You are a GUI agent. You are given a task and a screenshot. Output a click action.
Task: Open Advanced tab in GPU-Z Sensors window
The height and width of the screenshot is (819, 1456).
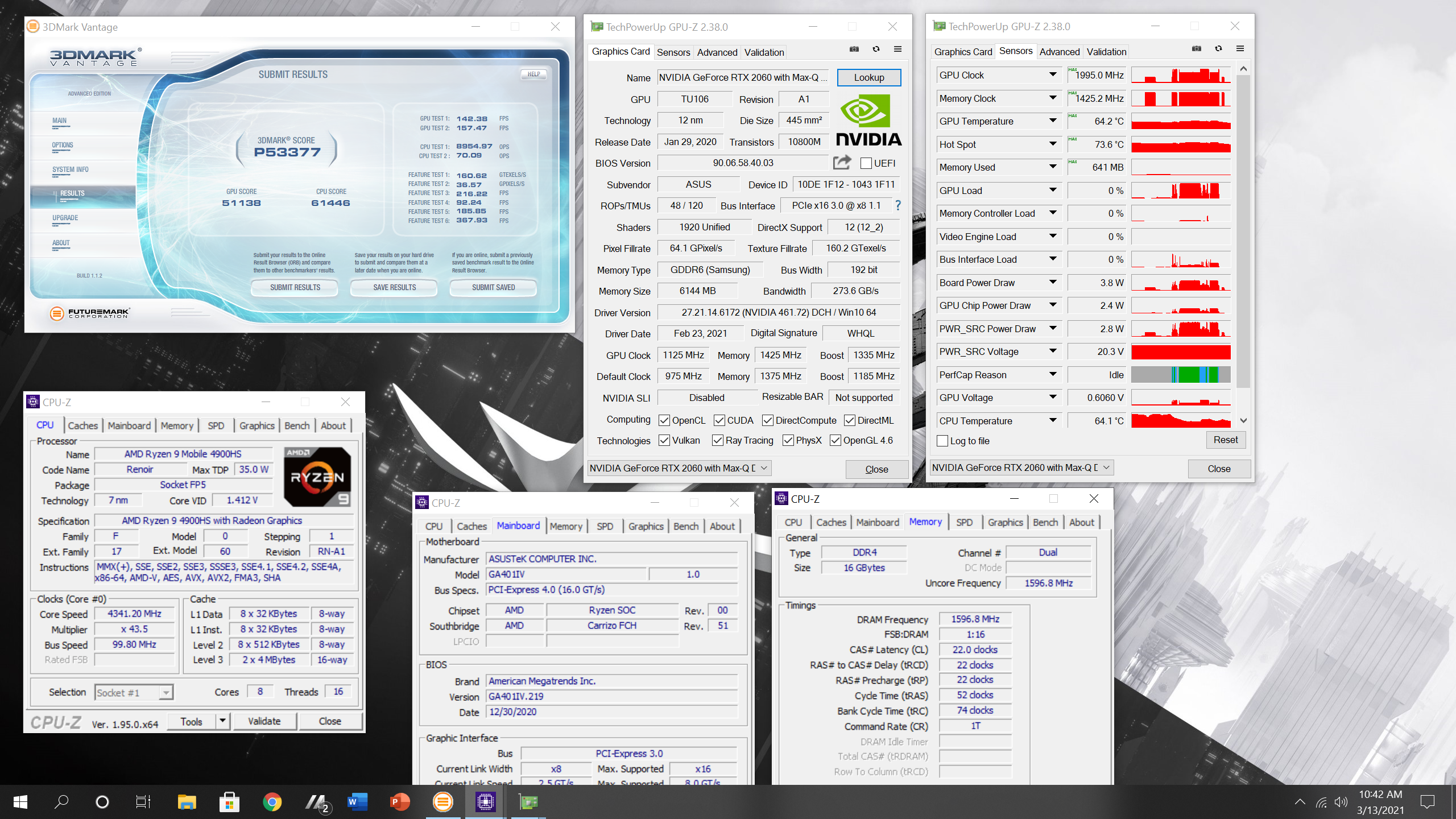[x=1059, y=52]
